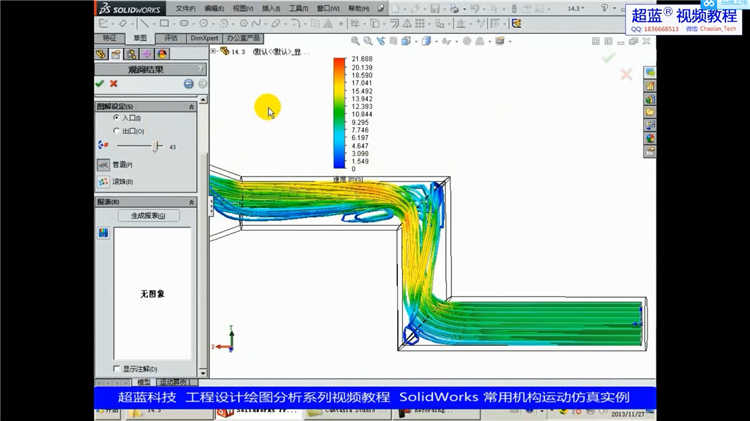Click the Section View icon
This screenshot has height=421, width=750.
[x=393, y=41]
